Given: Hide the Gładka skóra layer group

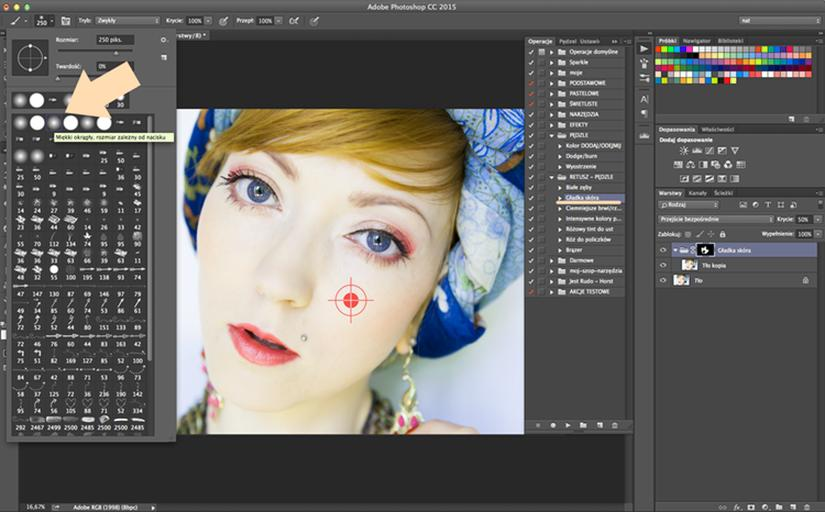Looking at the screenshot, I should coord(663,250).
